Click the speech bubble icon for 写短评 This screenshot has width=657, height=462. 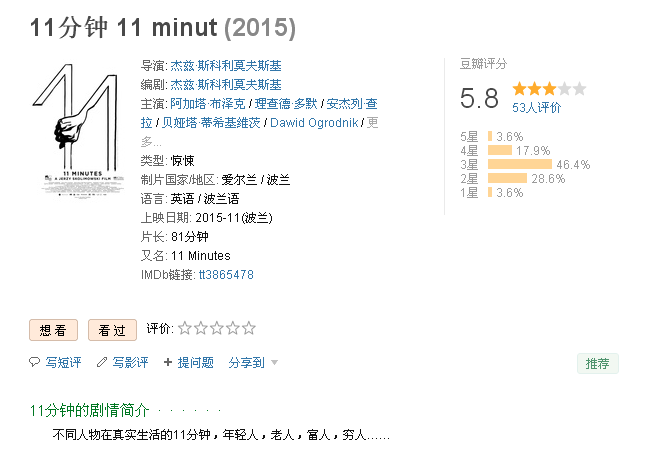34,362
